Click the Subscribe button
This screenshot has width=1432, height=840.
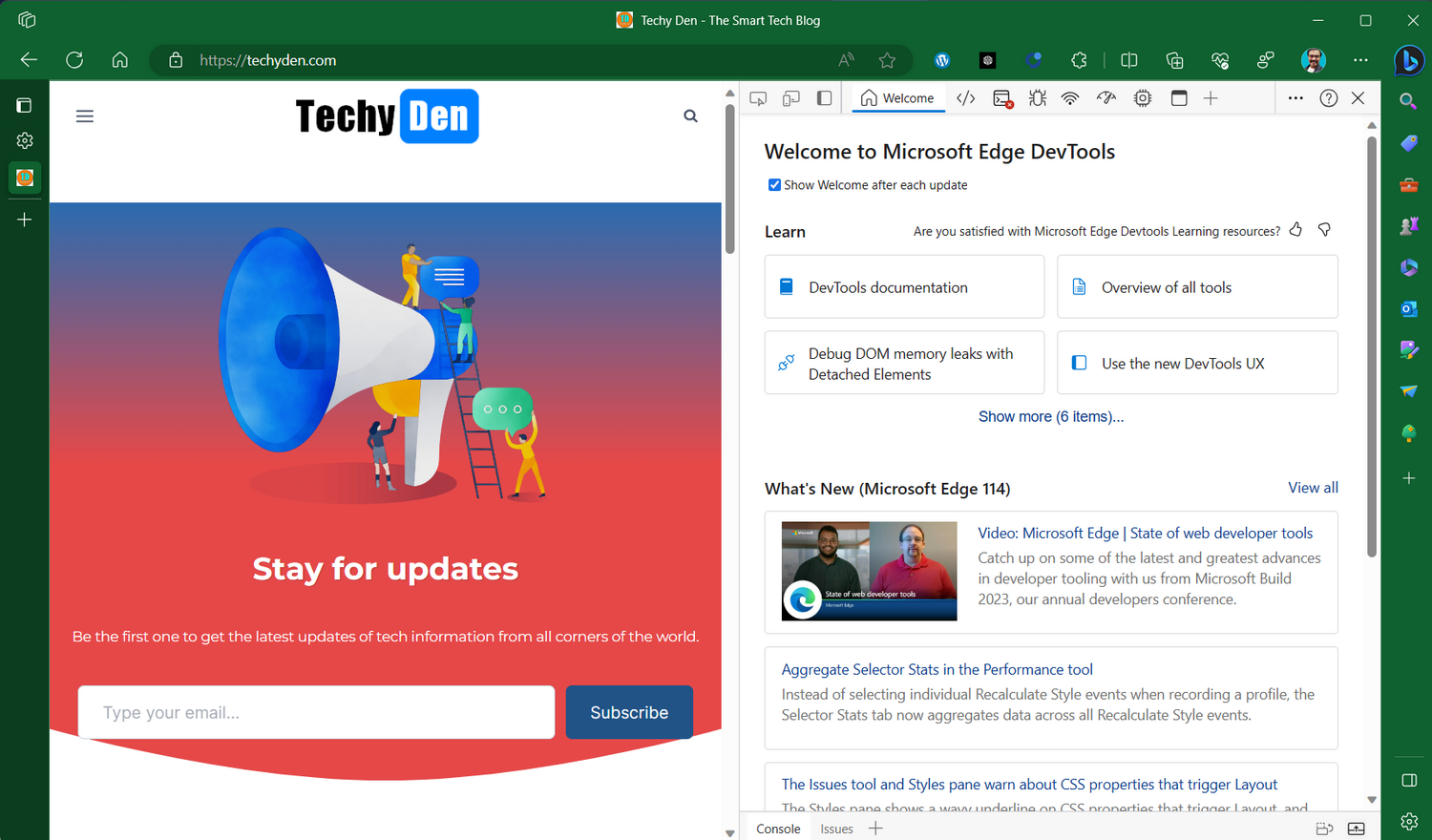tap(629, 712)
